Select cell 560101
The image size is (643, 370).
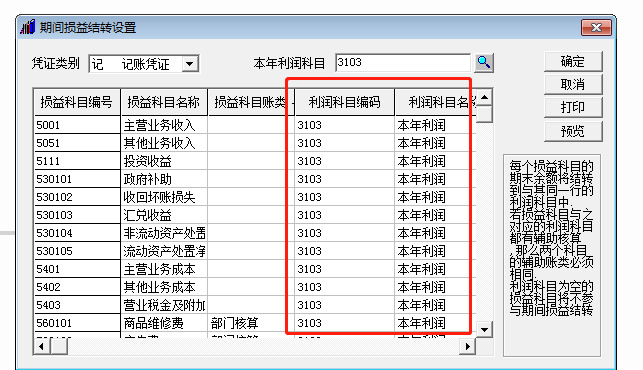click(77, 323)
